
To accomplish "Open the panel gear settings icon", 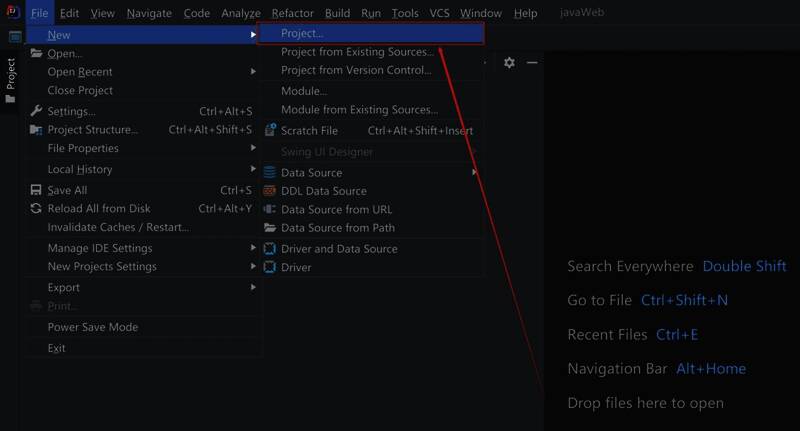I will 509,62.
